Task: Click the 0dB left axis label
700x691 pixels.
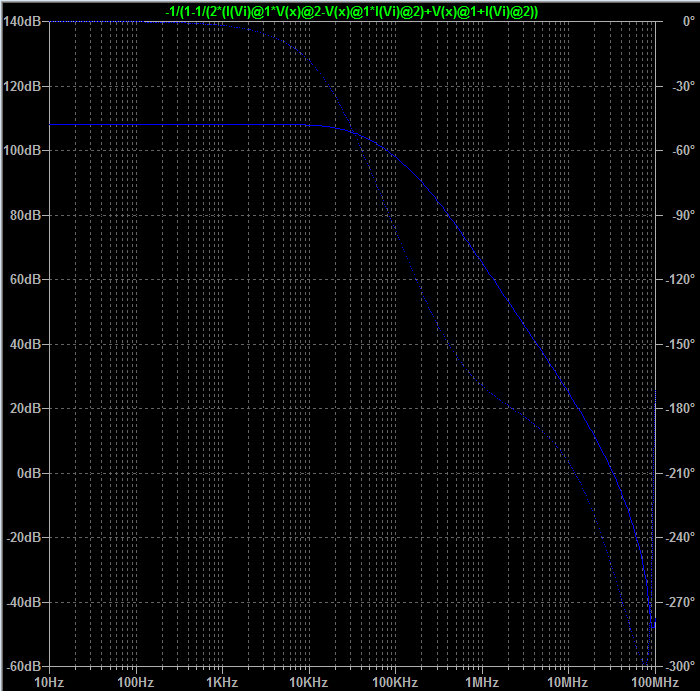Action: [29, 473]
